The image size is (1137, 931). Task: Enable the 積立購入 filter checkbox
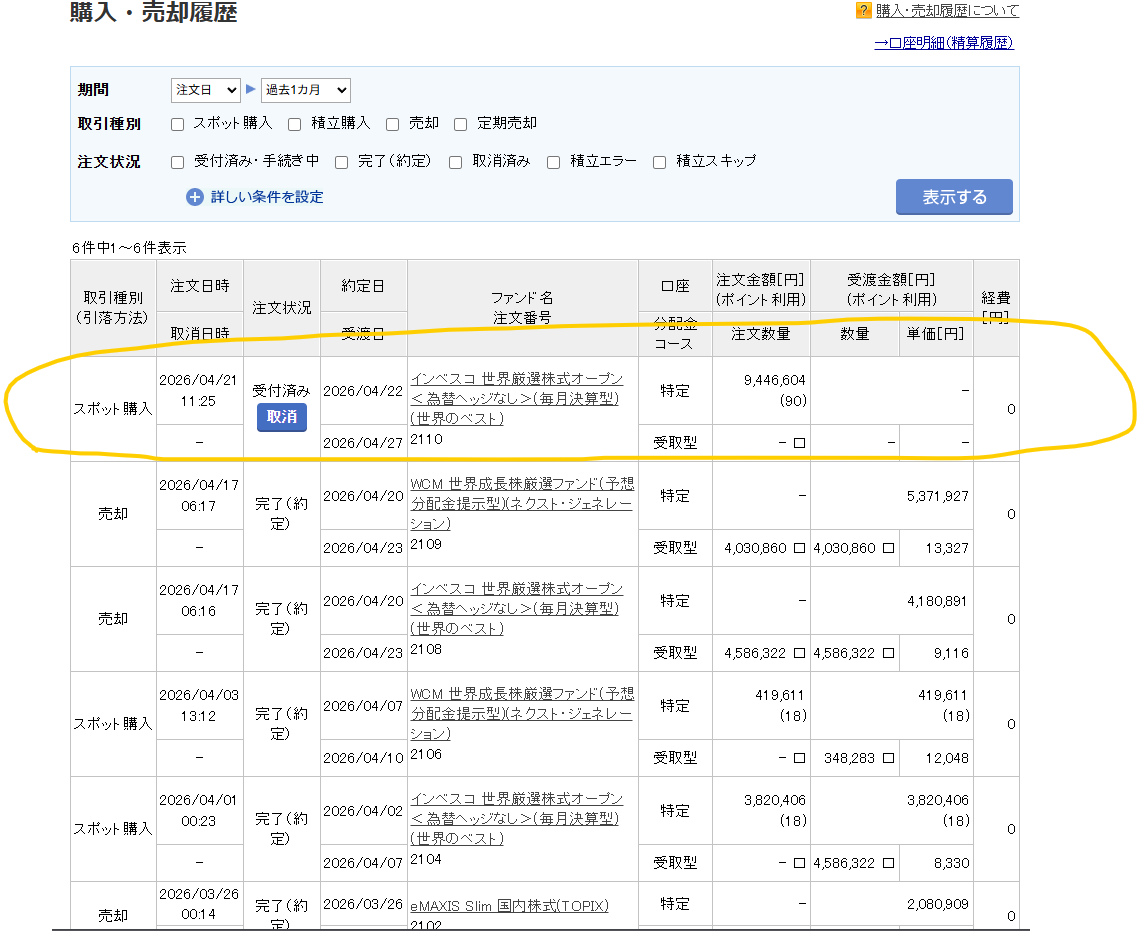(295, 124)
